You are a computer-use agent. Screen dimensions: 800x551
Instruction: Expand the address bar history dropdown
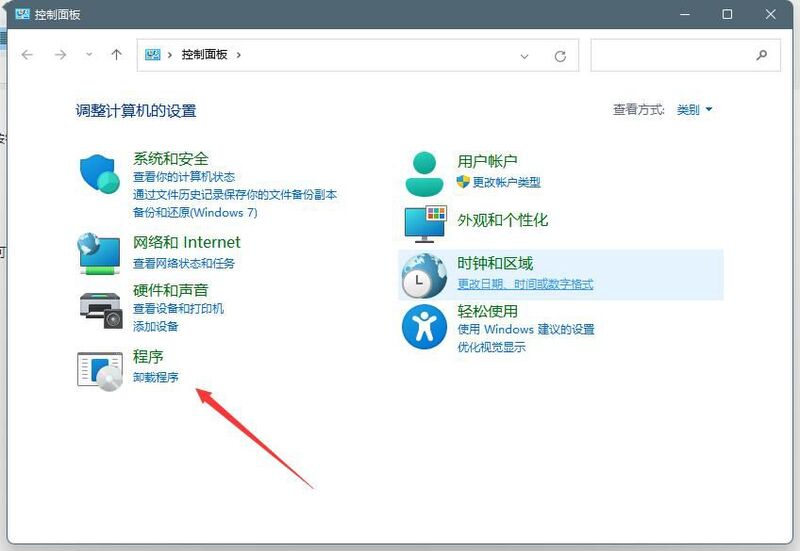point(524,56)
